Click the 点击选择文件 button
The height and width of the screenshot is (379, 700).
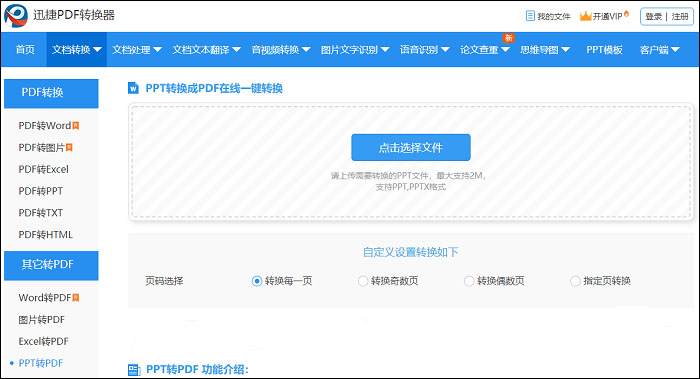coord(411,147)
